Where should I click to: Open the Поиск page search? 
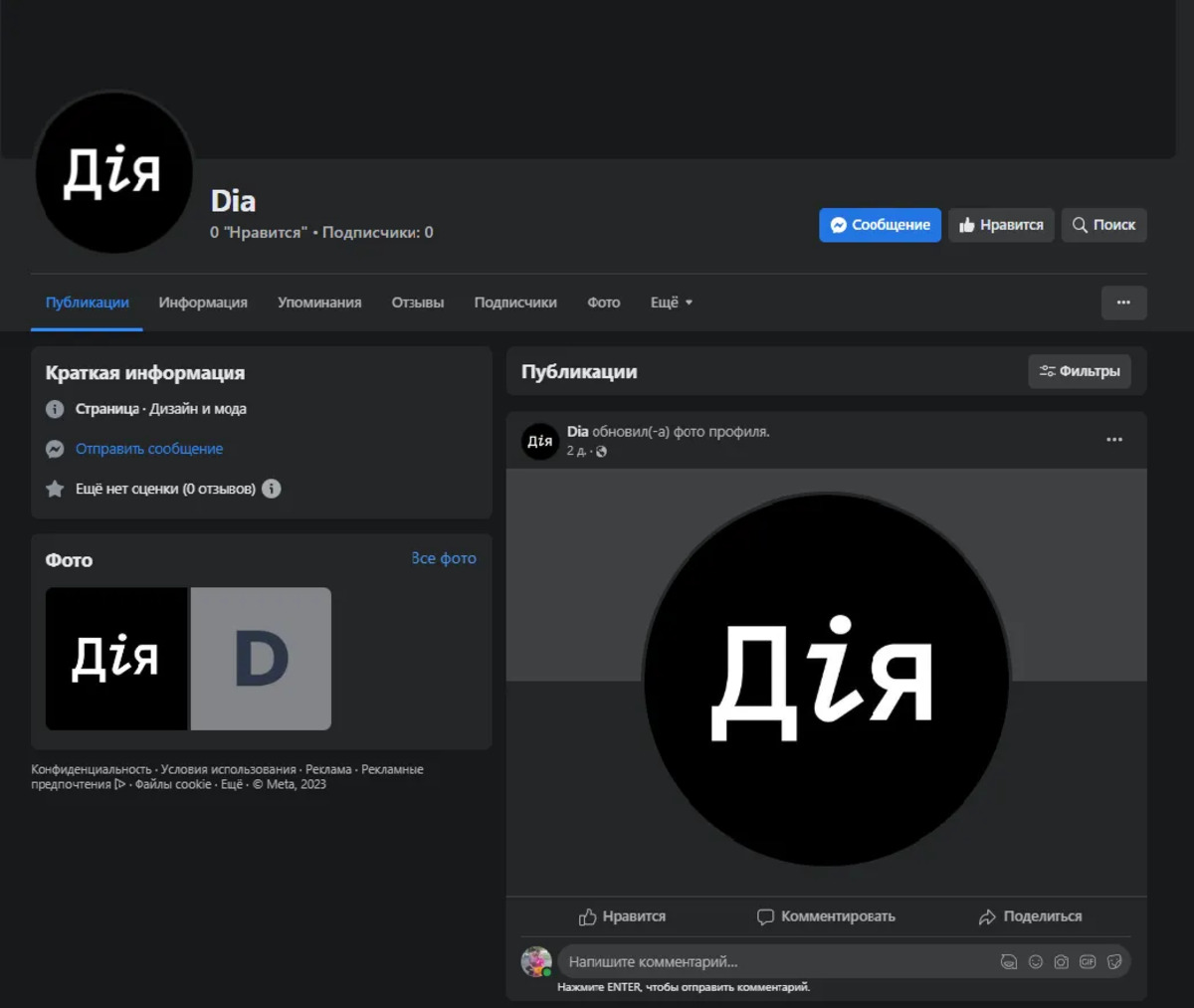(1103, 225)
